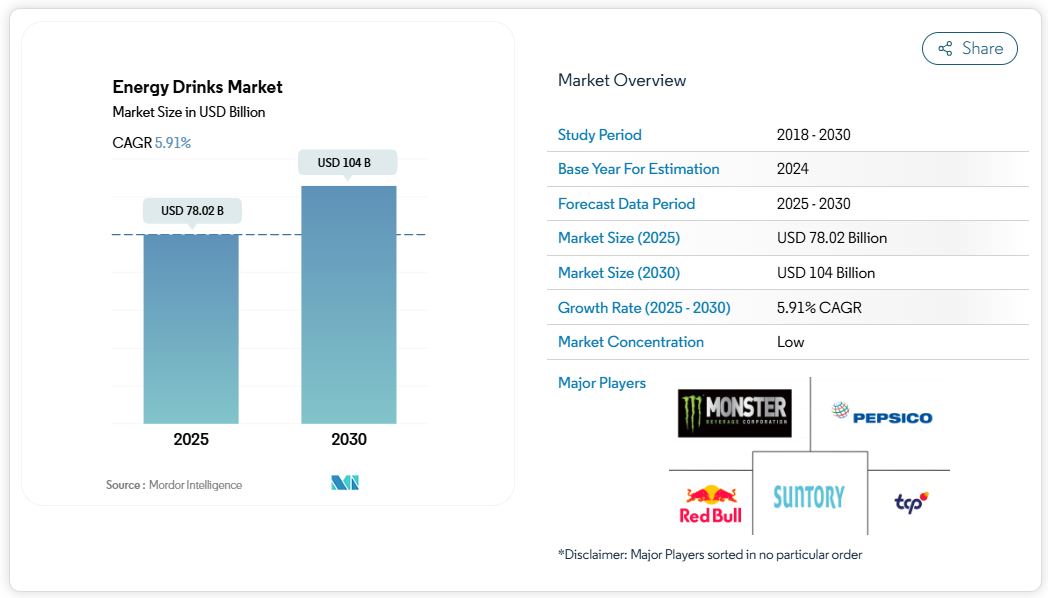This screenshot has width=1048, height=598.
Task: Click the USD 78.02 B label
Action: [x=192, y=210]
